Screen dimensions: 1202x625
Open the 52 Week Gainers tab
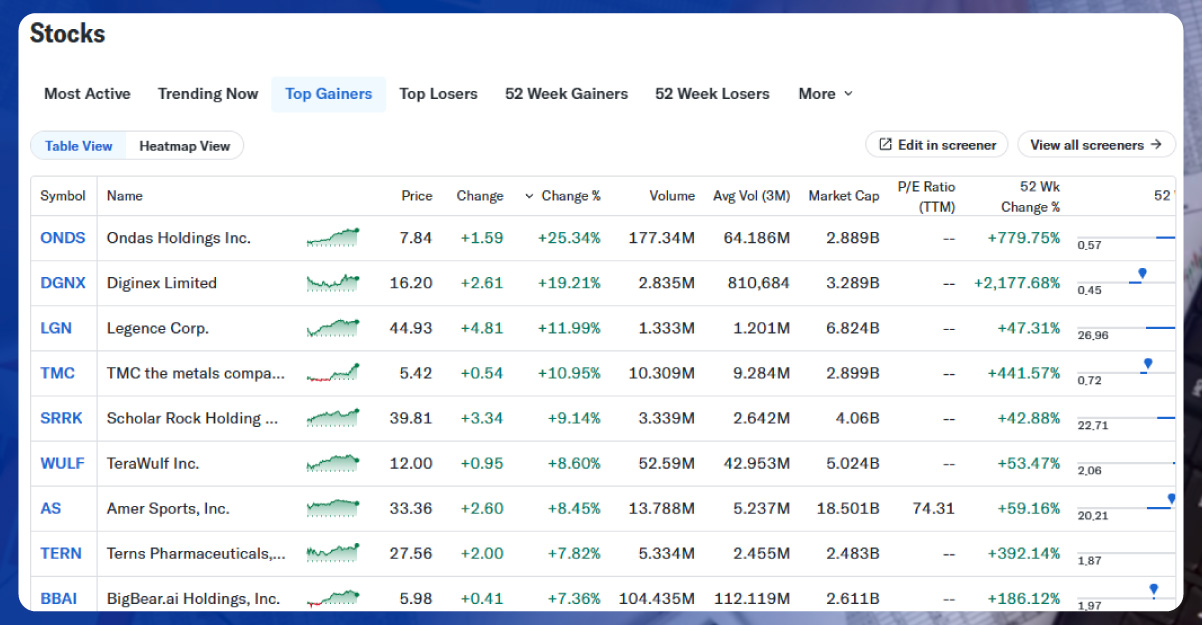click(x=566, y=94)
